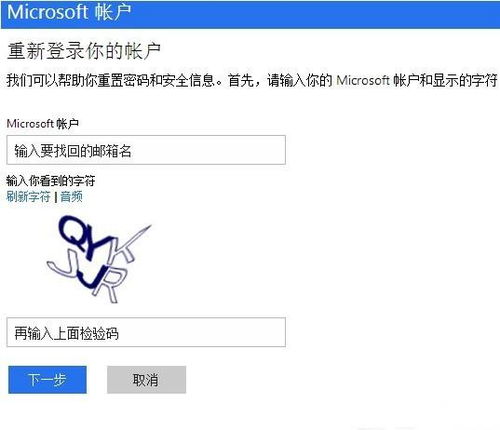Click the 再输入上面检验码 placeholder text
Image resolution: width=500 pixels, height=430 pixels.
66,333
